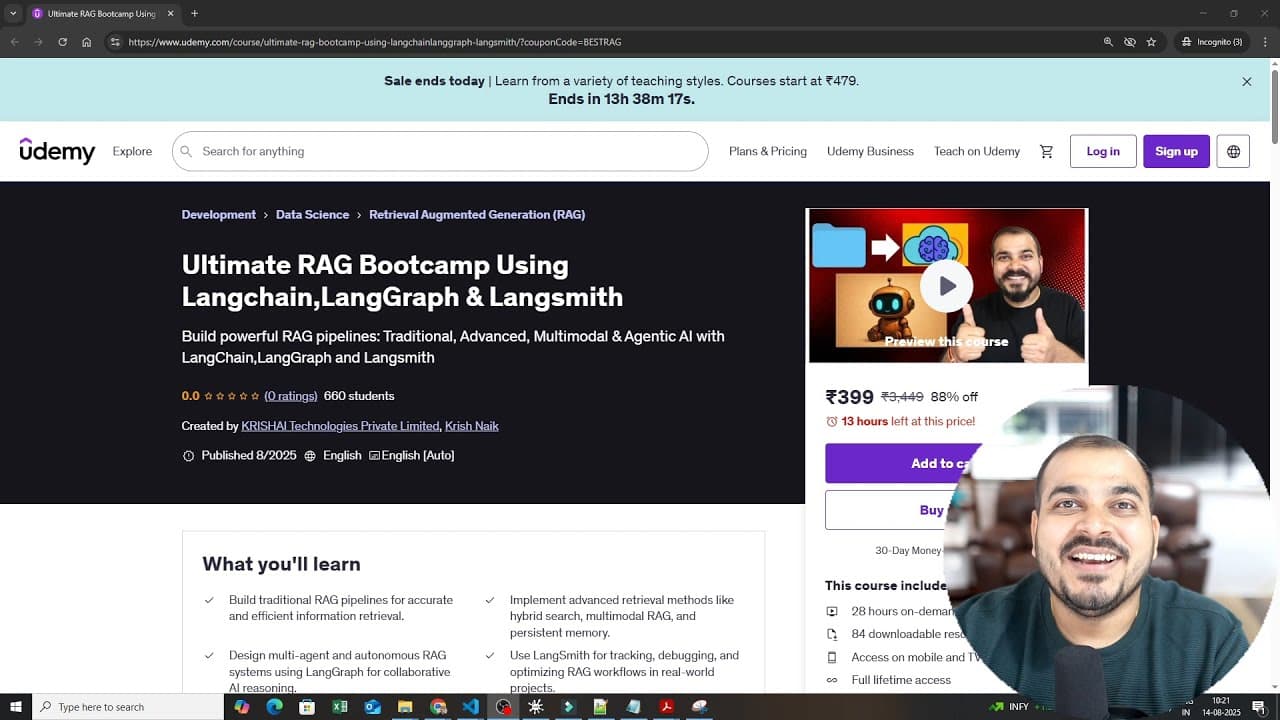Go to Udemy Business
This screenshot has width=1280, height=720.
[x=870, y=151]
